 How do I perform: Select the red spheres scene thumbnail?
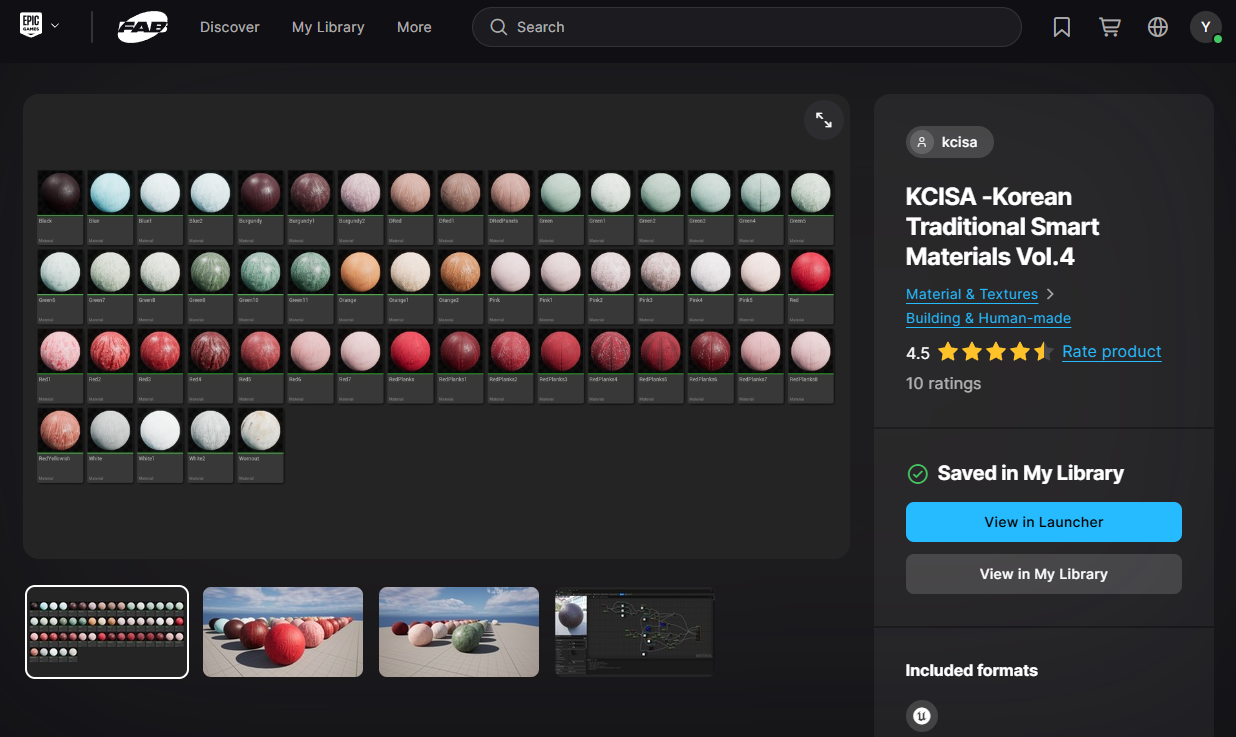[x=283, y=632]
